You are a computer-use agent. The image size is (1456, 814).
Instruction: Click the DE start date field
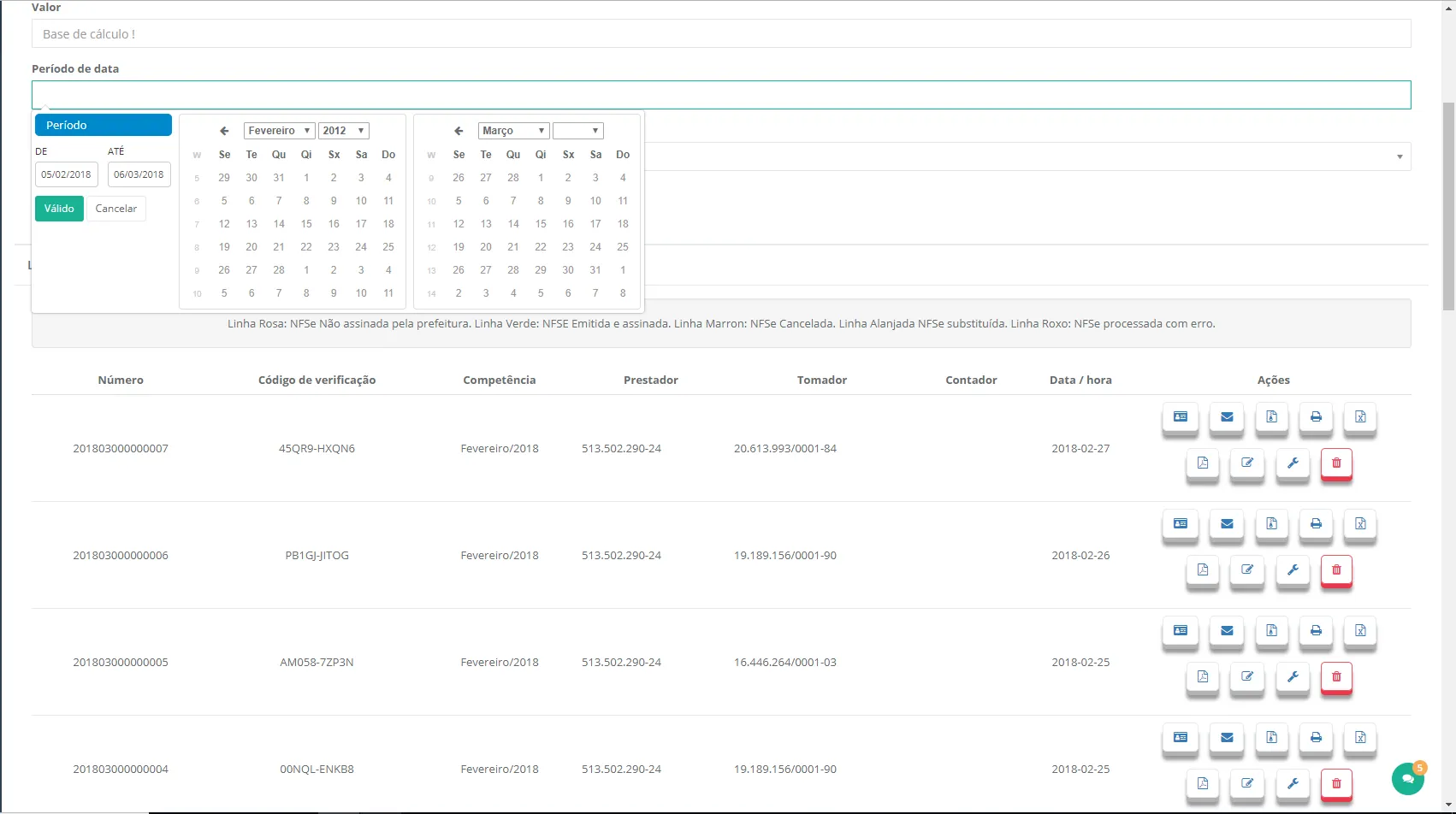tap(67, 174)
